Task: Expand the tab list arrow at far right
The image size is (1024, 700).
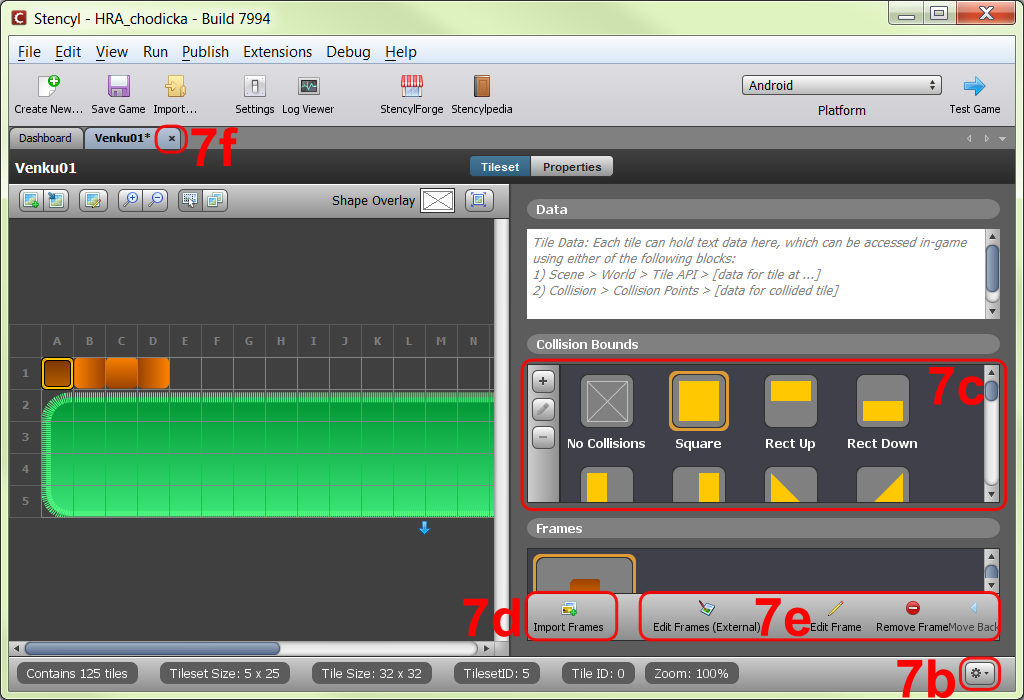Action: point(1002,138)
